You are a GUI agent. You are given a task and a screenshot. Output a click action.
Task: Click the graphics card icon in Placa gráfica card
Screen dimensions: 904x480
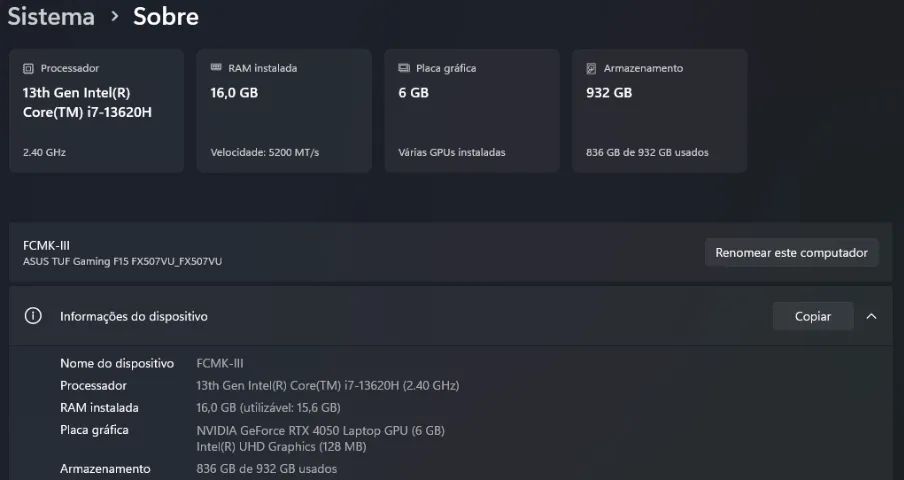[404, 68]
